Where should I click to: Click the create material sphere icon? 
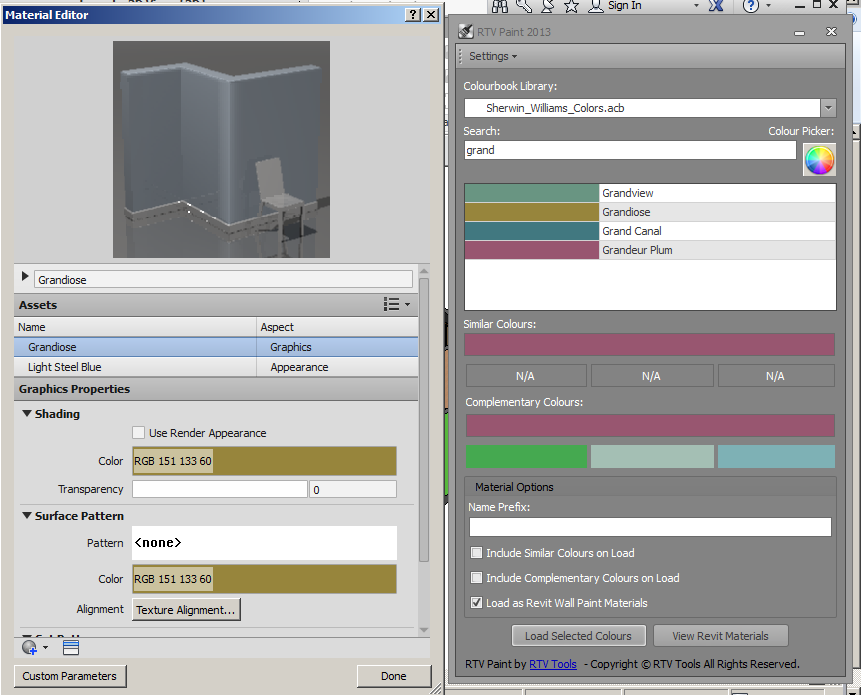tap(29, 648)
